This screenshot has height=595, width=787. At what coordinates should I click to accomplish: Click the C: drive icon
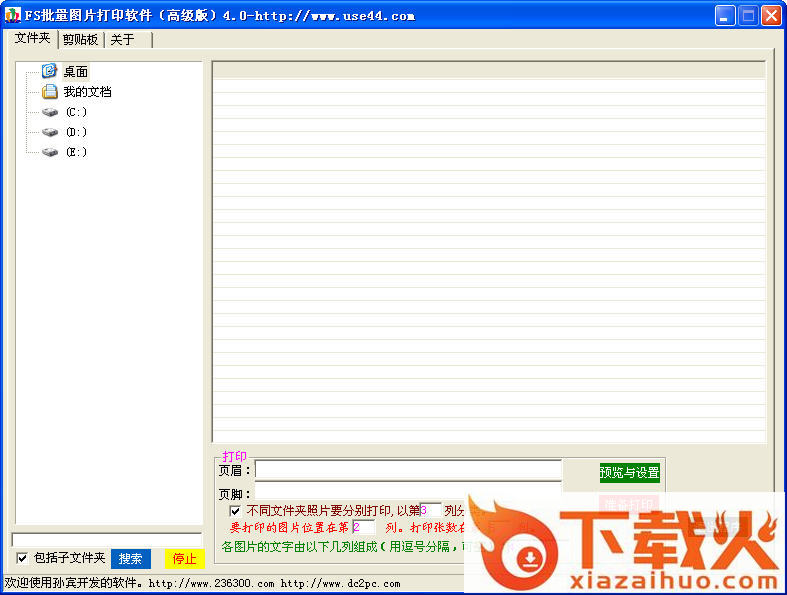click(50, 112)
